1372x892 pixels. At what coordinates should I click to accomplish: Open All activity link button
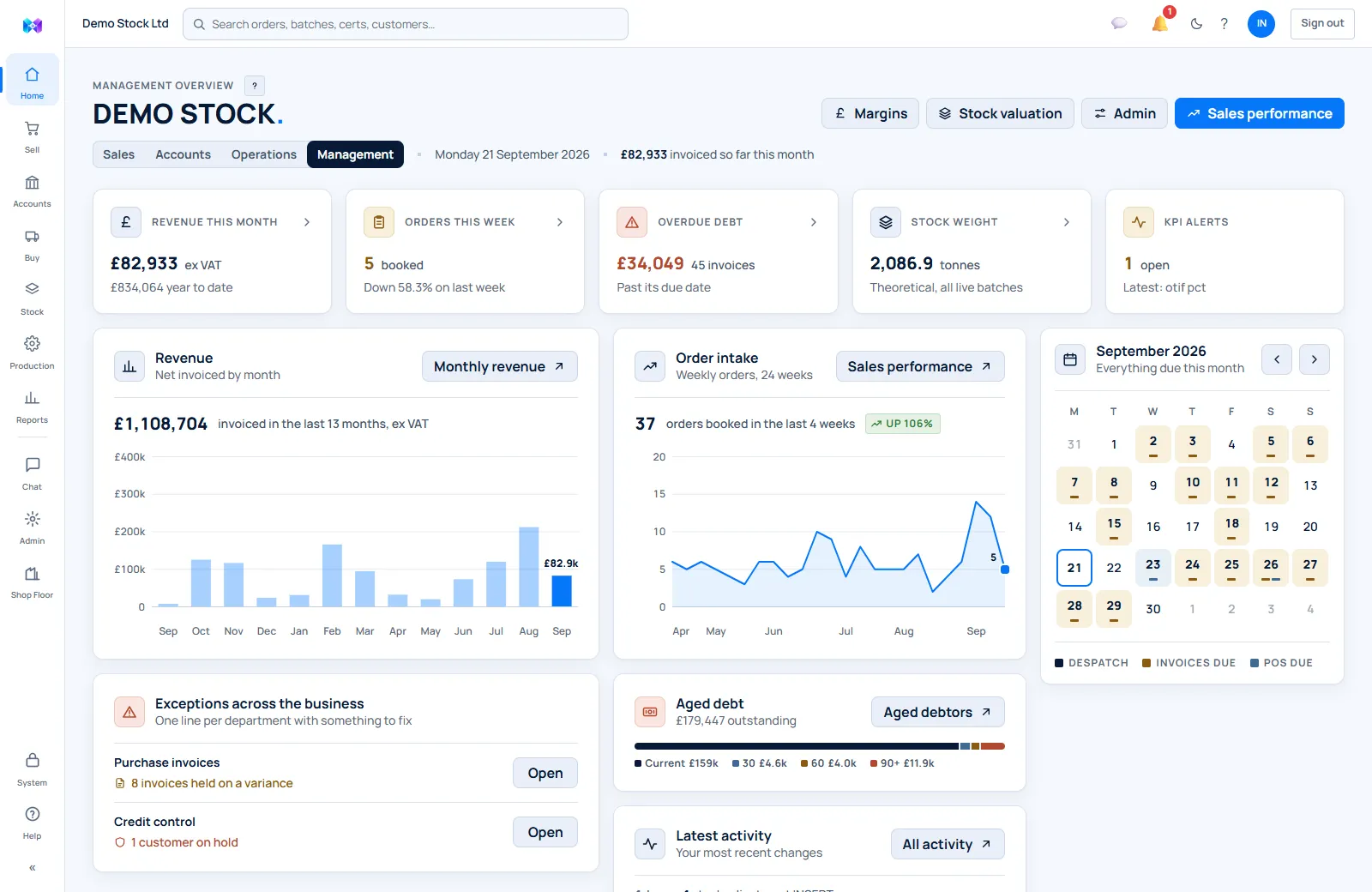[948, 844]
